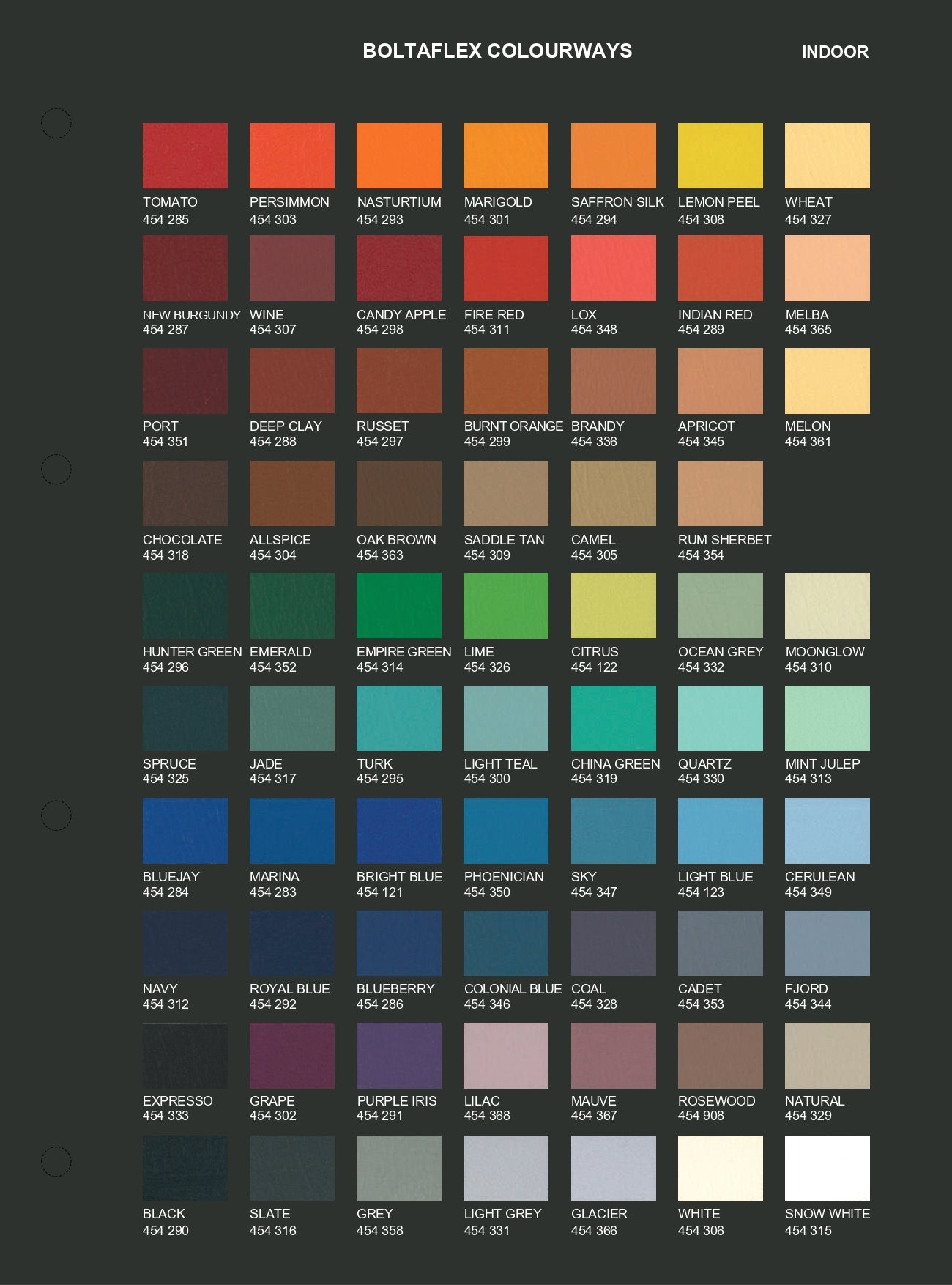This screenshot has width=952, height=1285.
Task: Click the Hunter Green swatch
Action: [185, 606]
